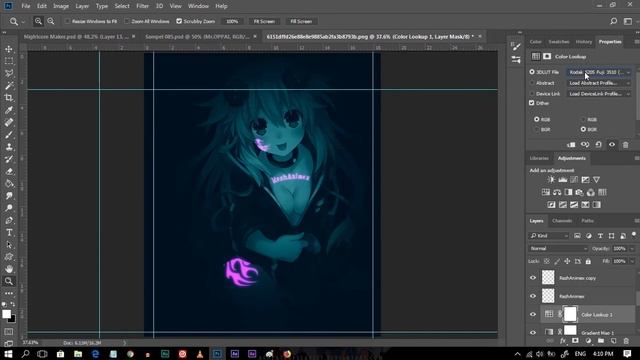Image resolution: width=640 pixels, height=360 pixels.
Task: Select the Hand tool
Action: coord(9,269)
